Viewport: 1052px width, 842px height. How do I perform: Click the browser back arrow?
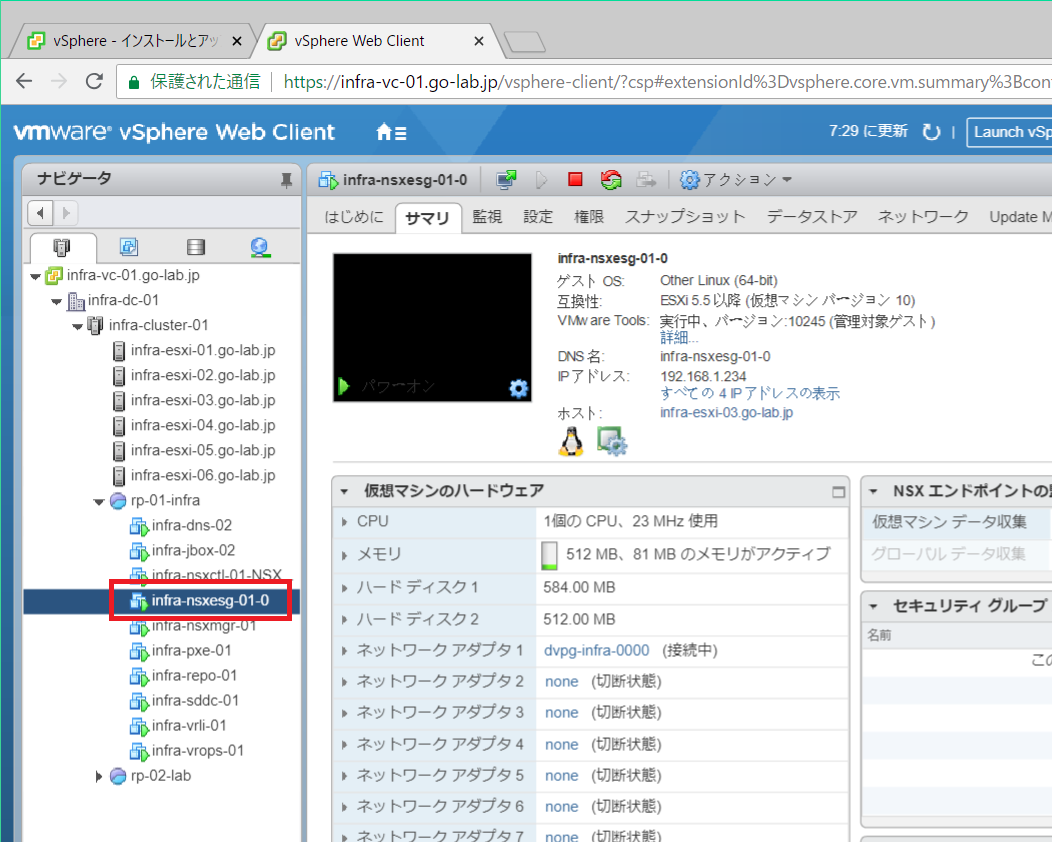pyautogui.click(x=24, y=81)
